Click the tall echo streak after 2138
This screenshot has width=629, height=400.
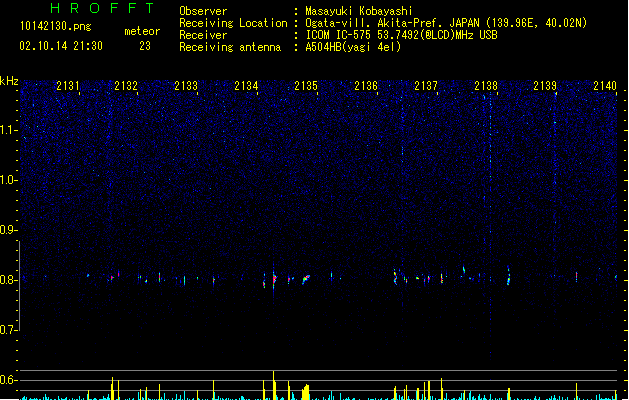coord(508,275)
